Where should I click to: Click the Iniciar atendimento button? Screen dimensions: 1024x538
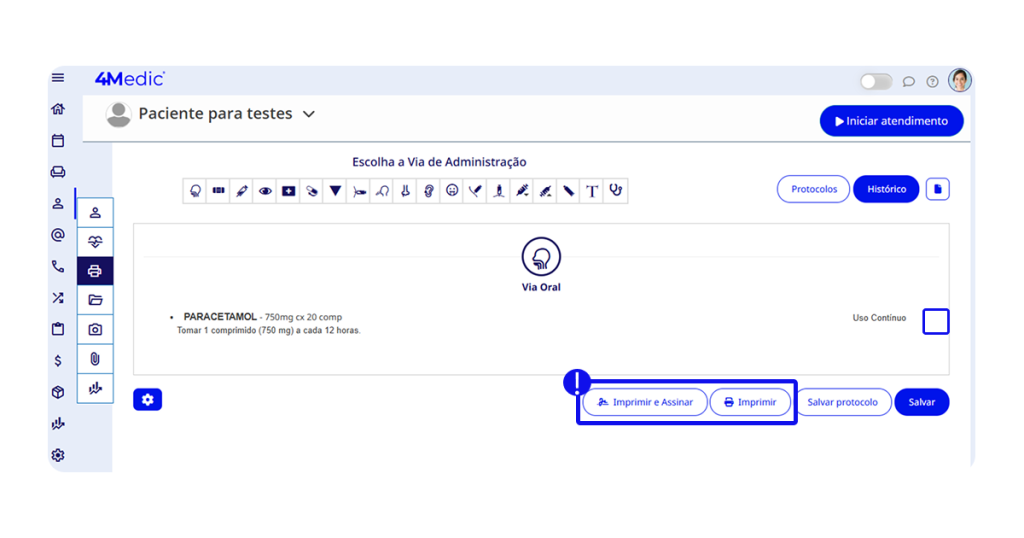tap(891, 121)
